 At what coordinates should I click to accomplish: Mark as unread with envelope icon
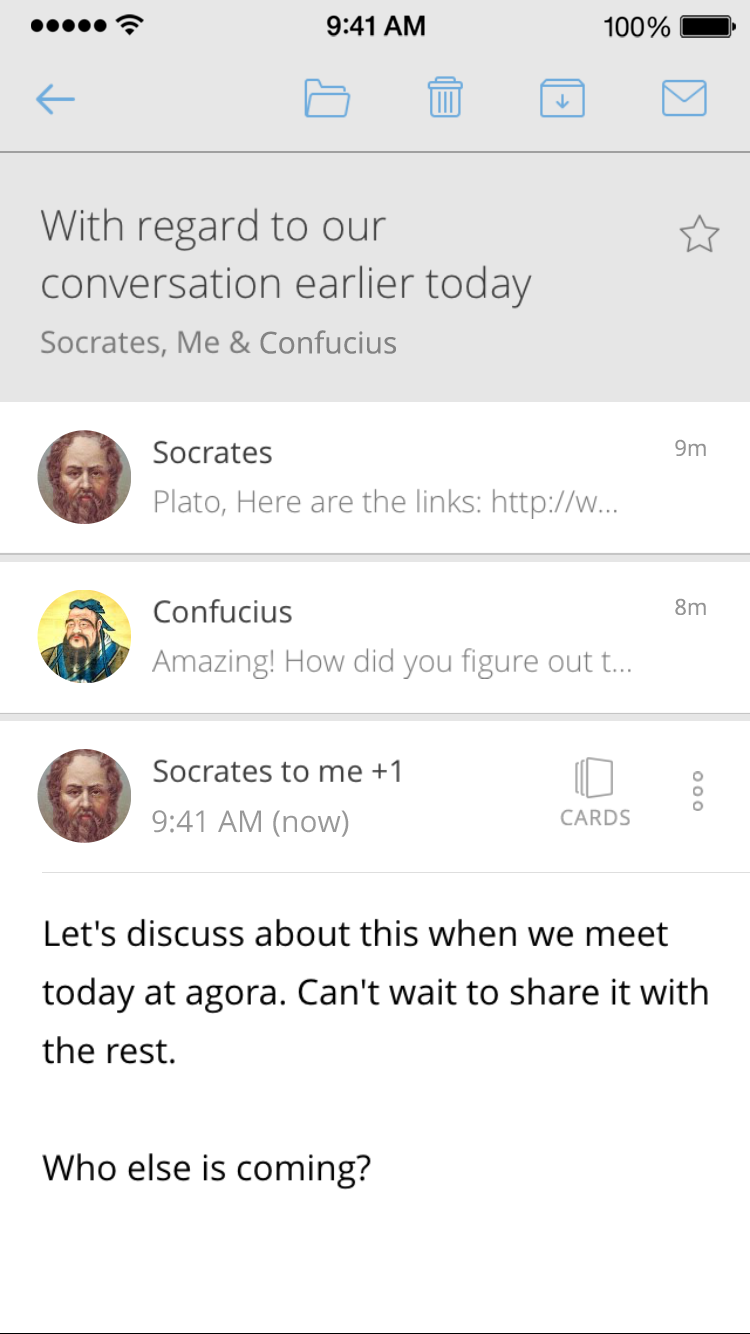pyautogui.click(x=685, y=99)
